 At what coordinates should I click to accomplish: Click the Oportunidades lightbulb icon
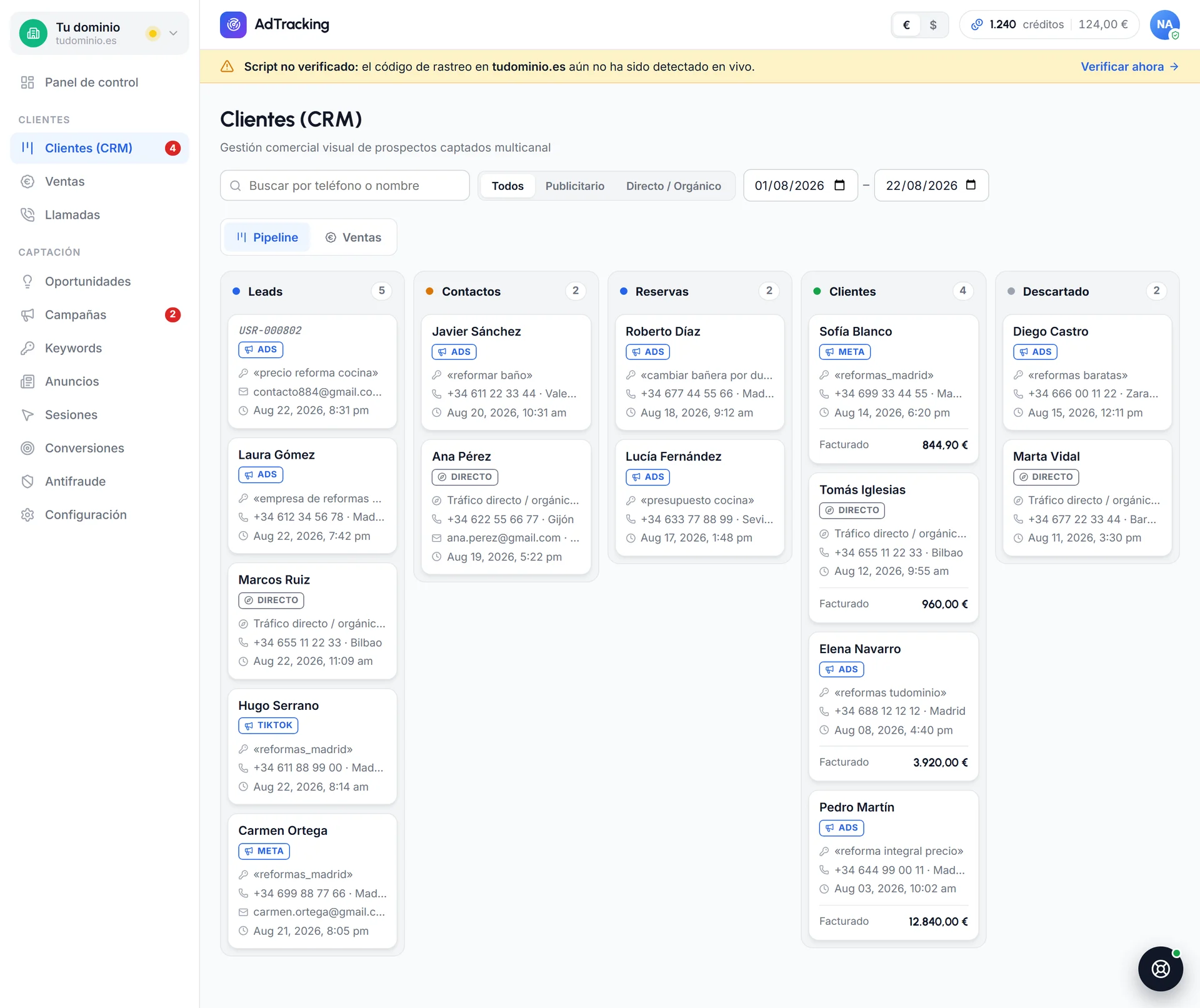pyautogui.click(x=27, y=281)
